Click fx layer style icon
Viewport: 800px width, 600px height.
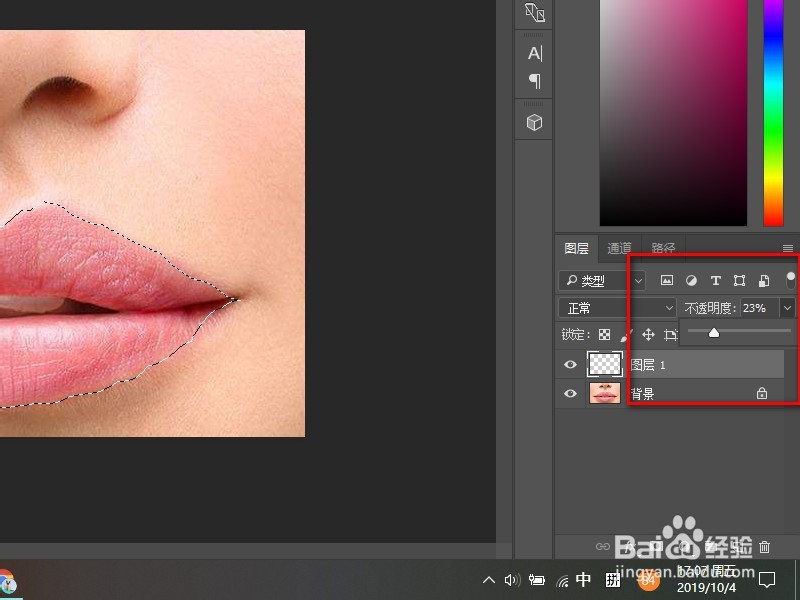click(x=631, y=546)
